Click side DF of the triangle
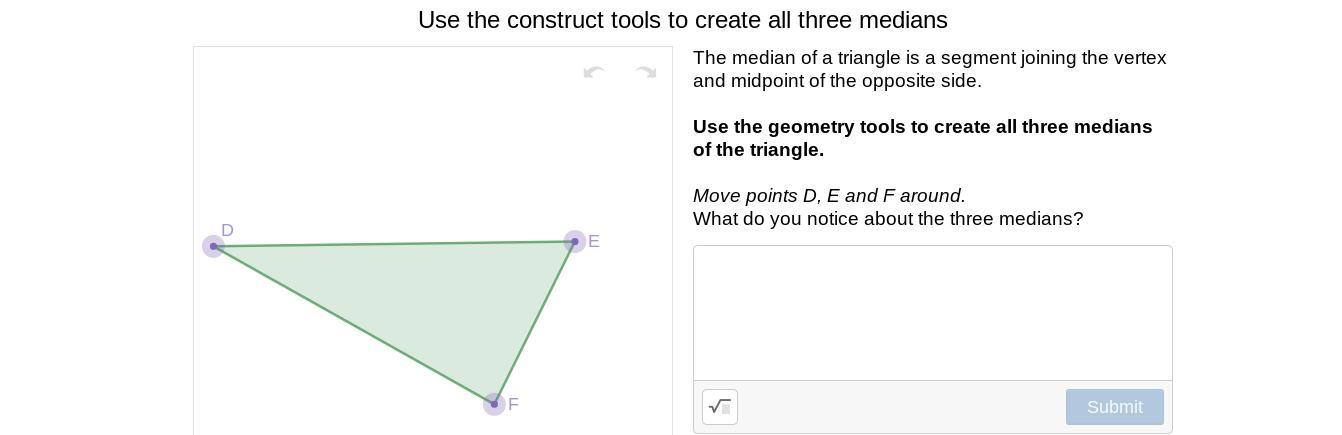This screenshot has height=435, width=1342. point(353,325)
